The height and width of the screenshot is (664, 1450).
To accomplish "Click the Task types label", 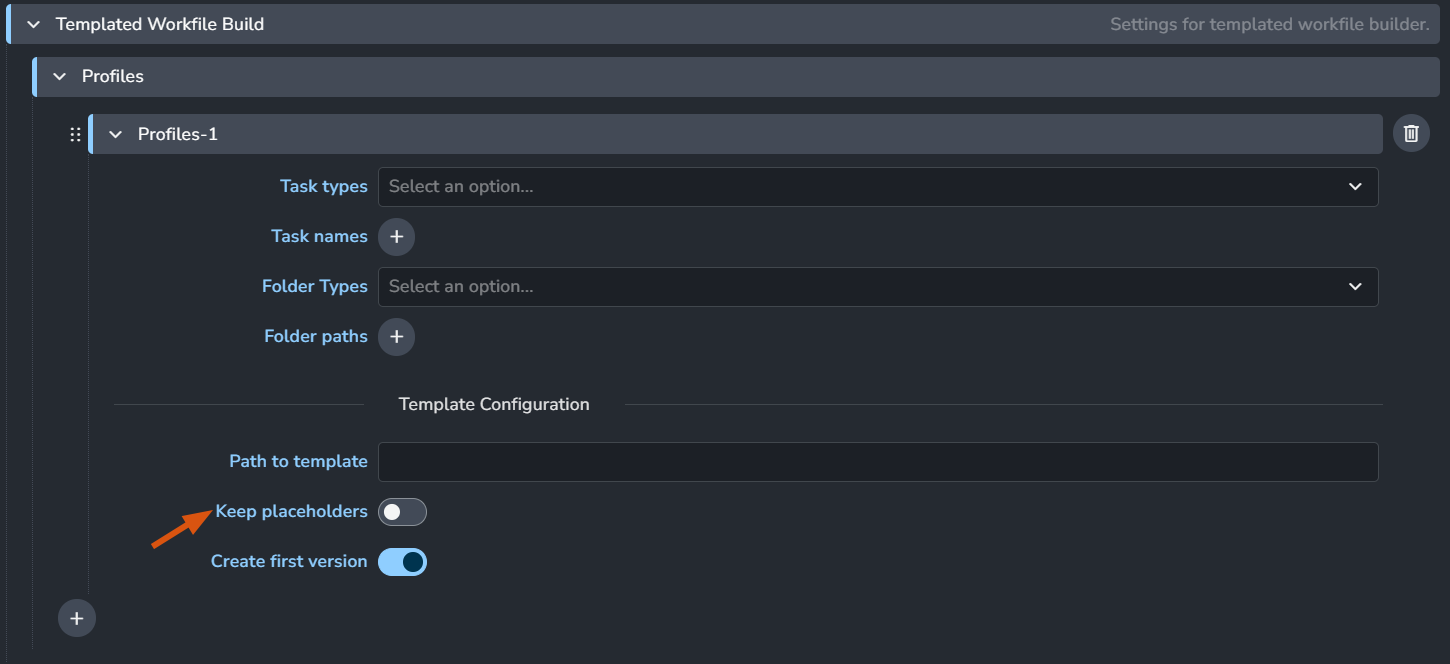I will coord(323,187).
